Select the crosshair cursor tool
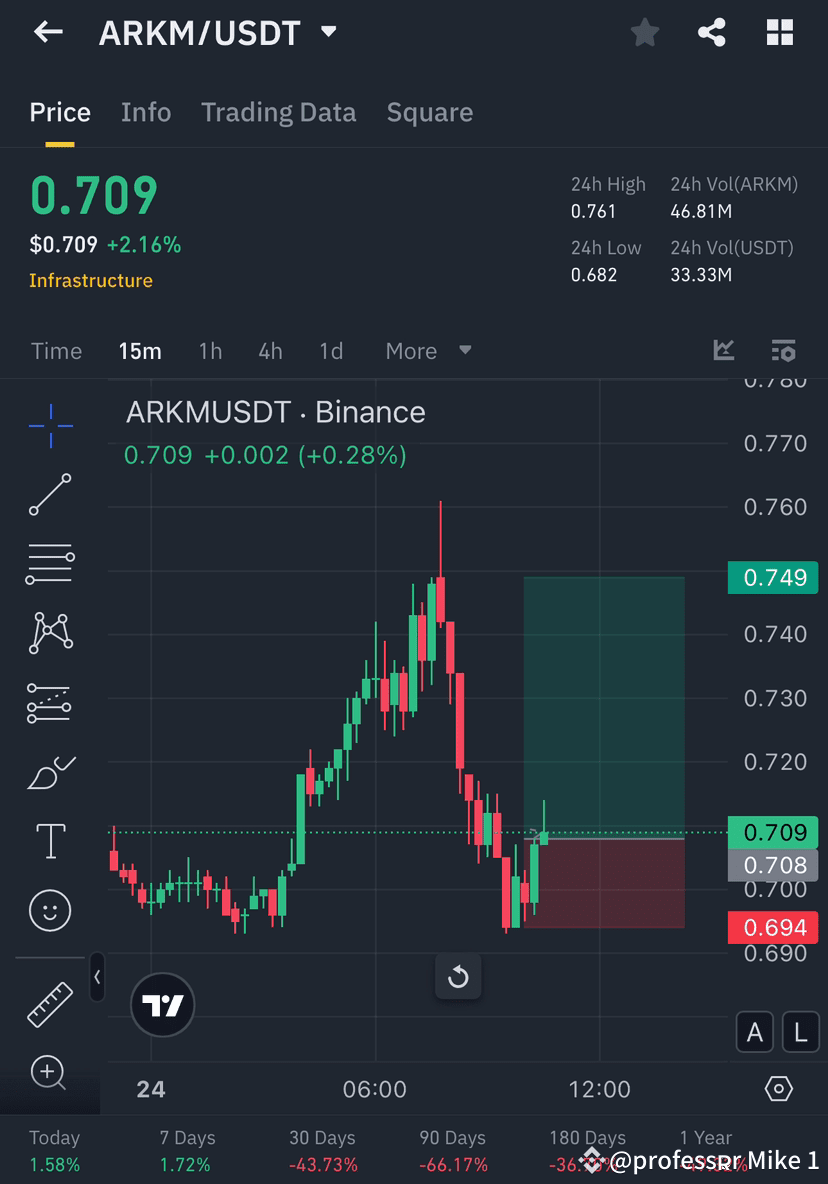828x1184 pixels. [x=49, y=424]
